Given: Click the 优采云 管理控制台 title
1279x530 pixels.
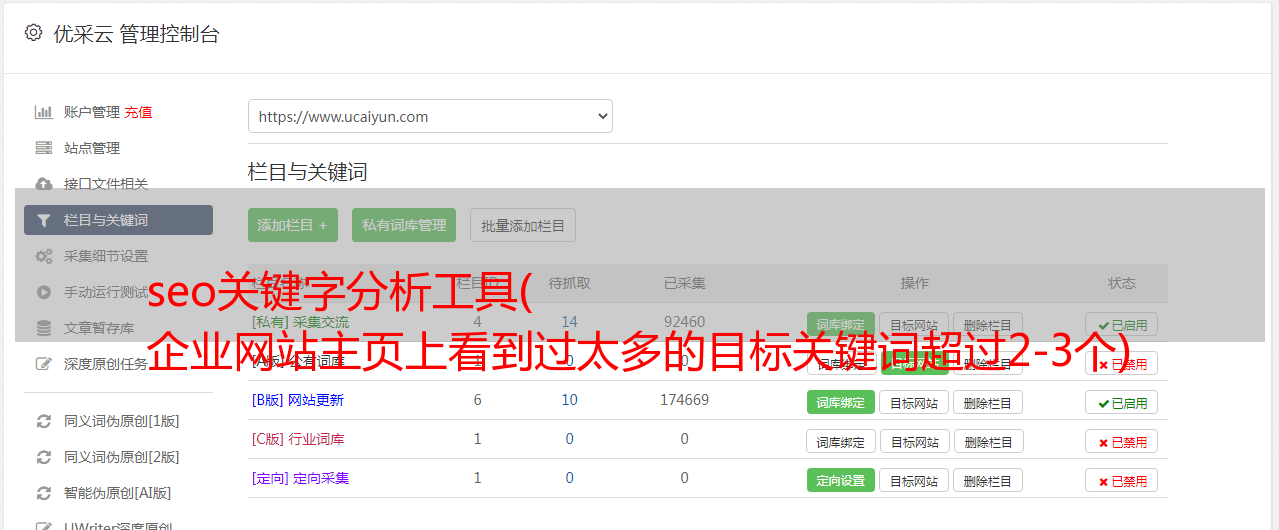Looking at the screenshot, I should coord(136,34).
